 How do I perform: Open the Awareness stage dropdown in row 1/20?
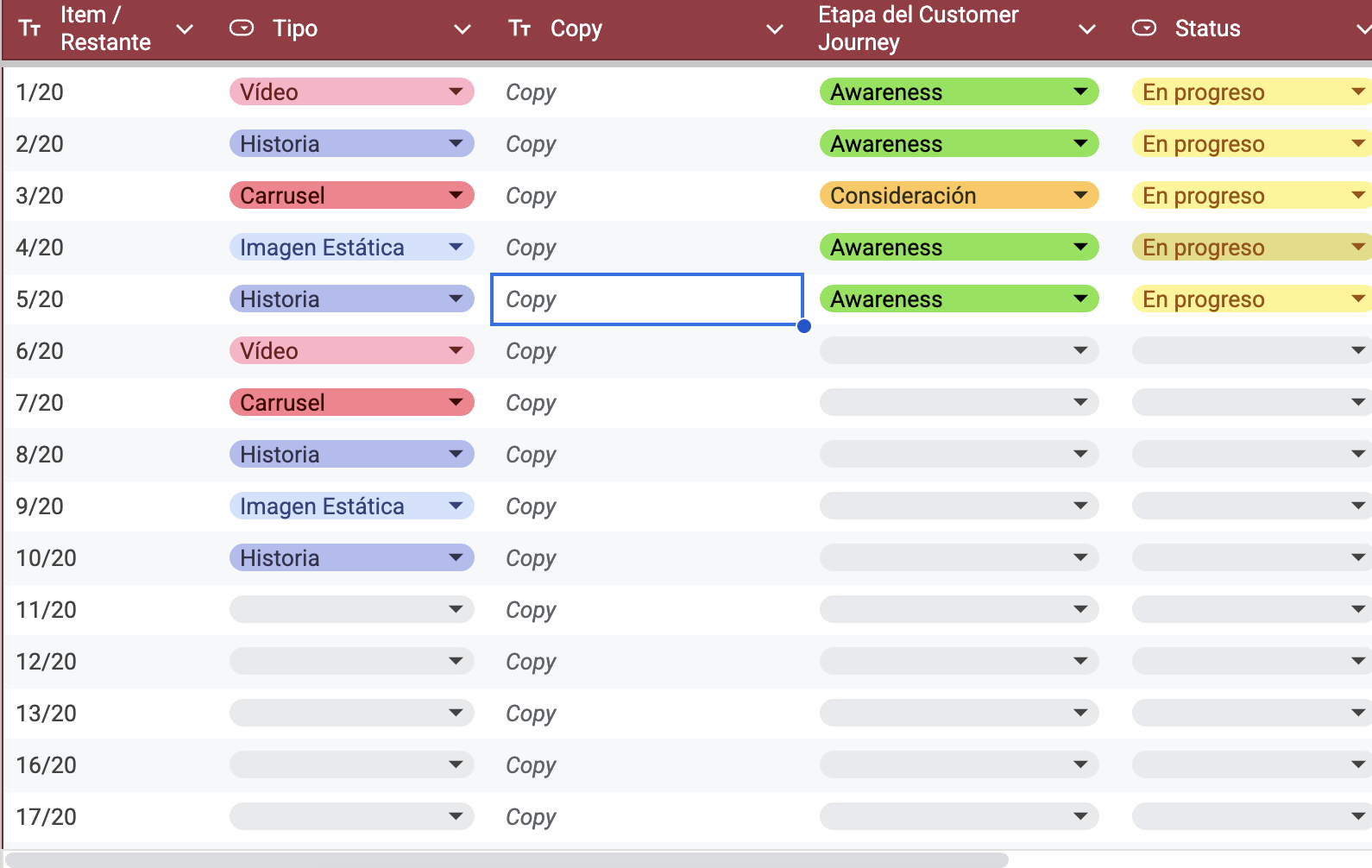point(959,91)
